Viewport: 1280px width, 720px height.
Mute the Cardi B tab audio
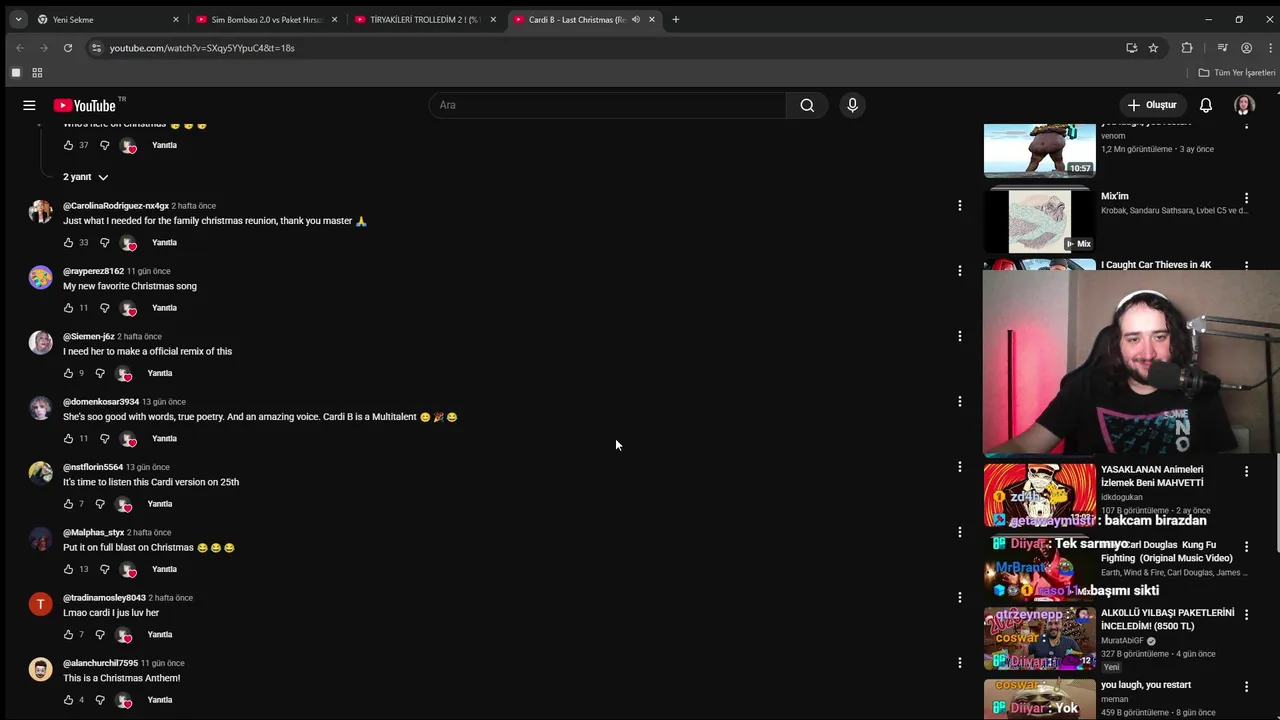tap(635, 19)
